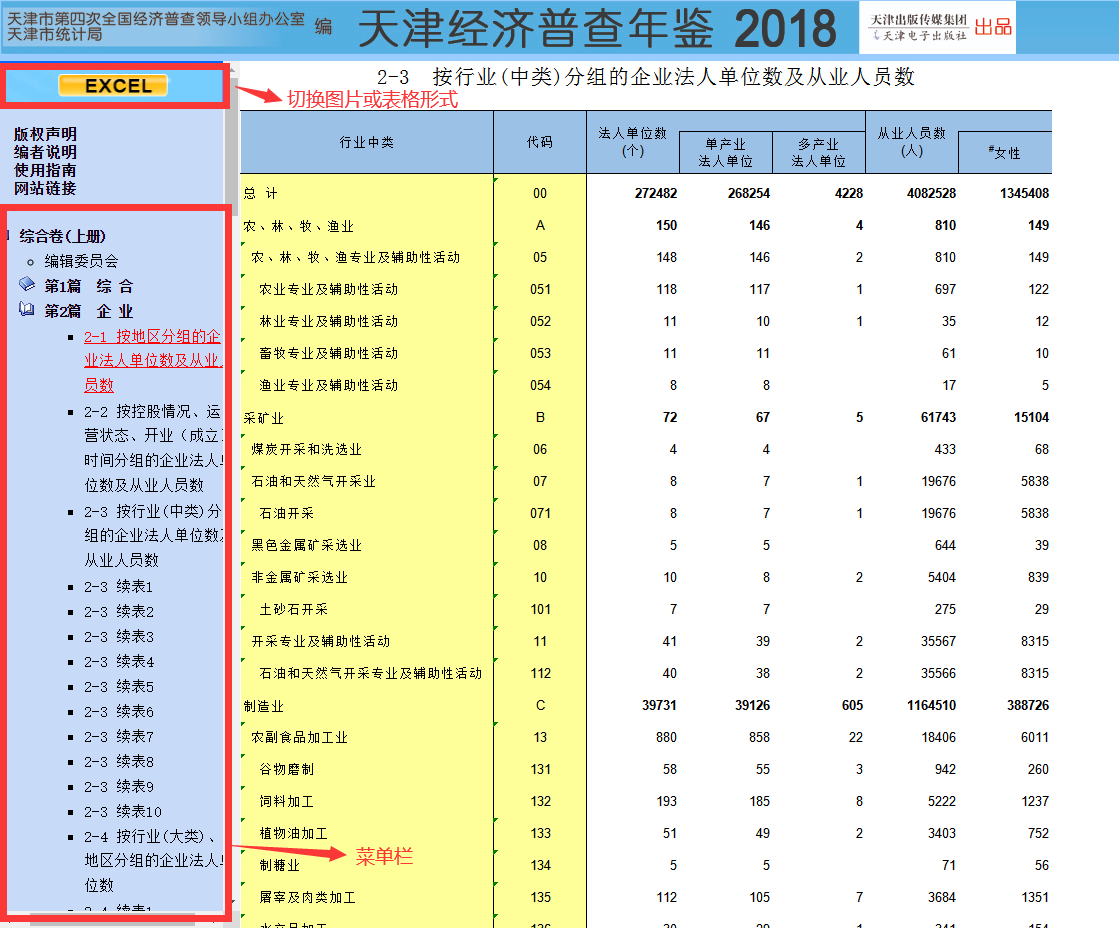
Task: Open the 编者说明 link
Action: [45, 152]
